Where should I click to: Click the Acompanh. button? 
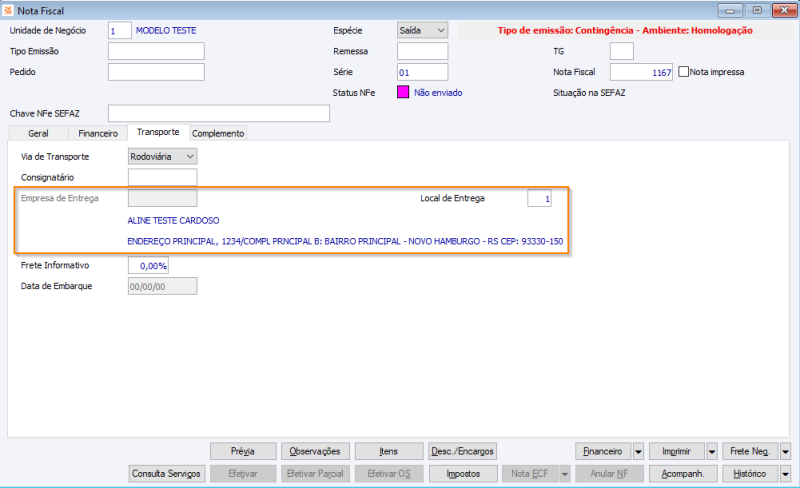coord(683,474)
